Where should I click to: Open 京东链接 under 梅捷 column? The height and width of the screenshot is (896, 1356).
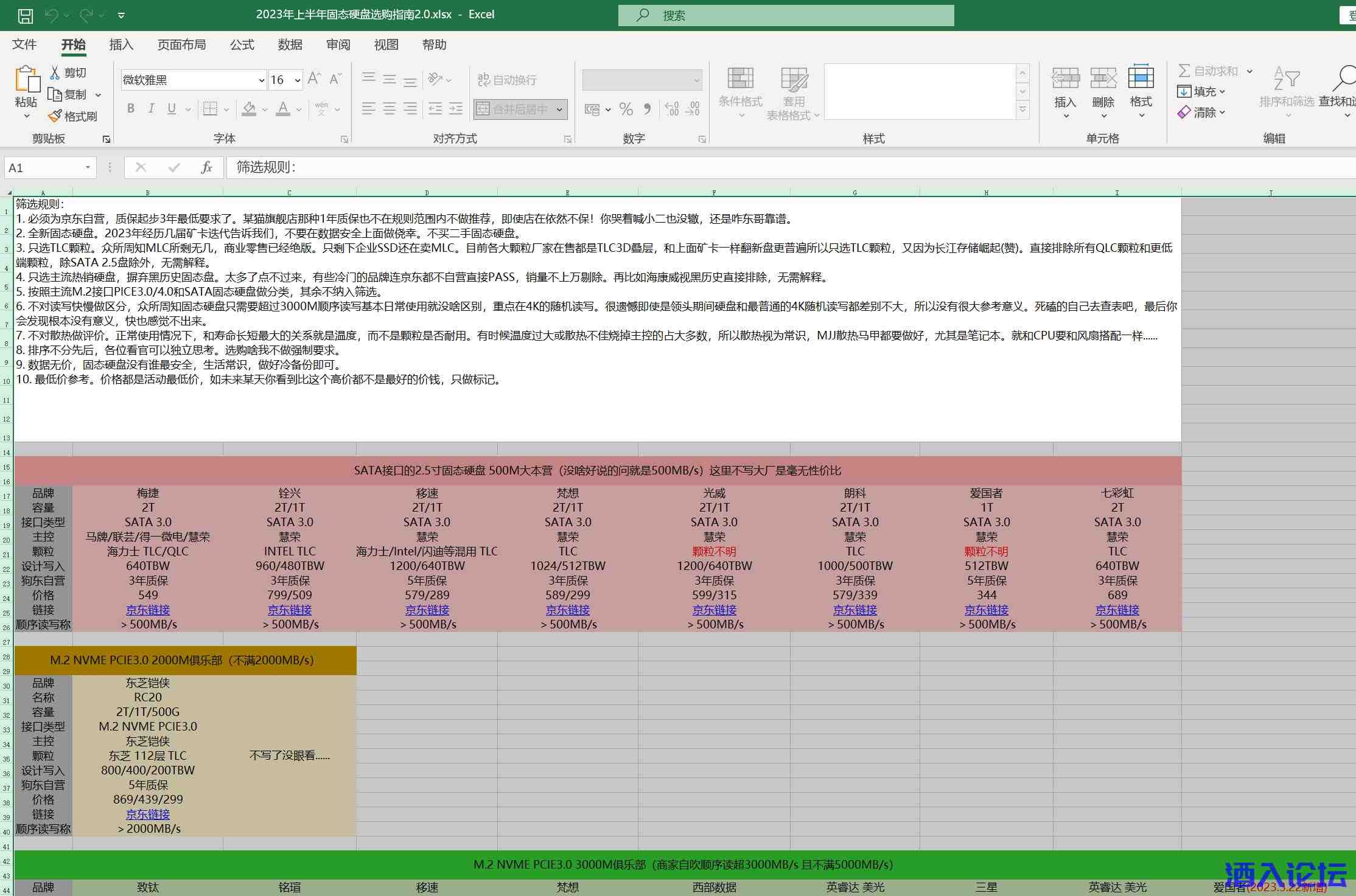(148, 609)
